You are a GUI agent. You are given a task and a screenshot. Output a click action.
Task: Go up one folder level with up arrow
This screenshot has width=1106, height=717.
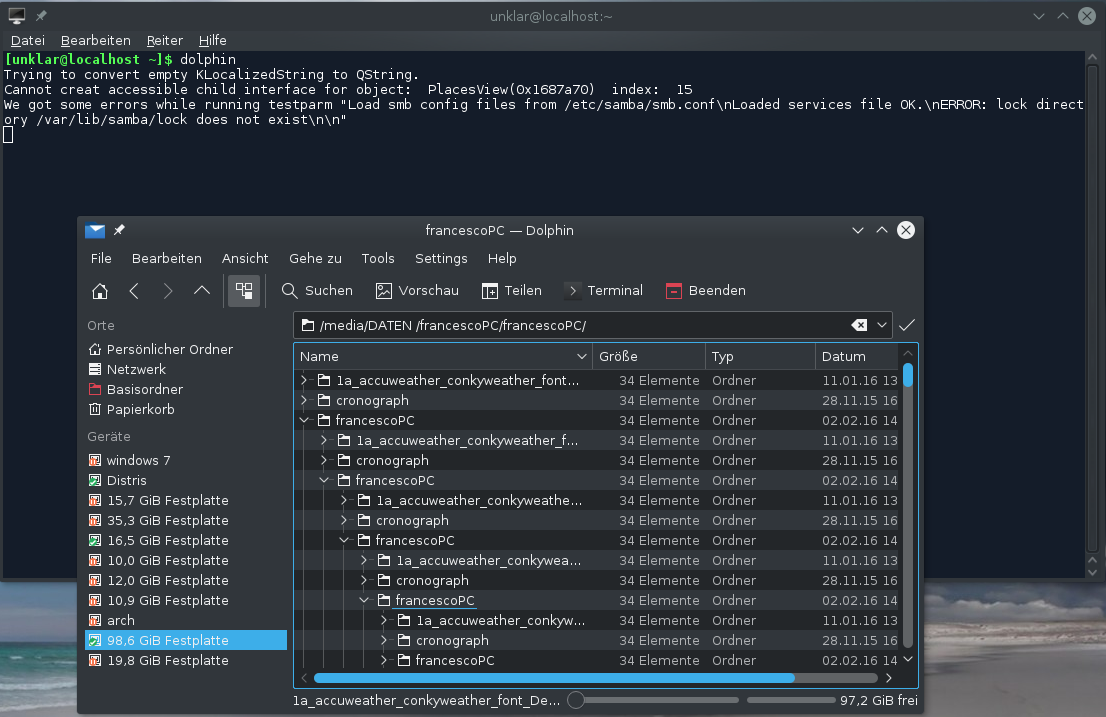click(x=202, y=291)
